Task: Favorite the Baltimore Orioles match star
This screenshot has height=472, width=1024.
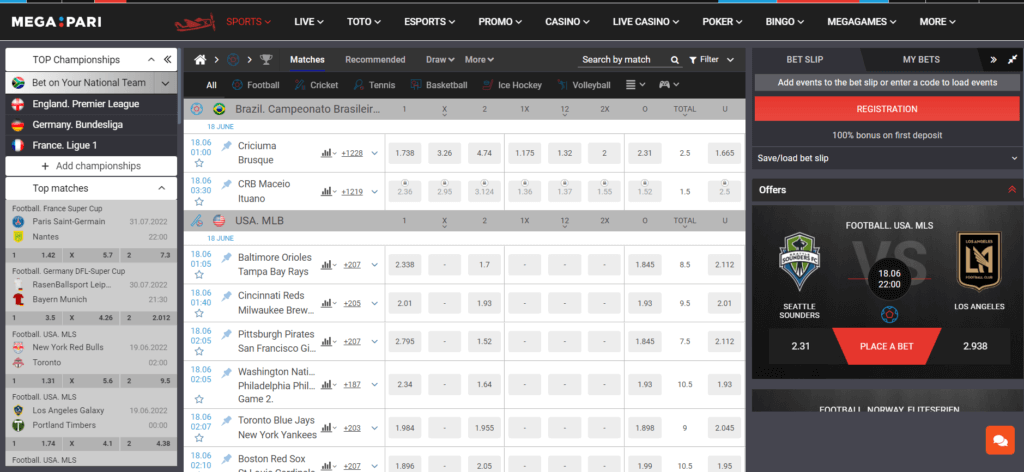Action: pyautogui.click(x=199, y=276)
